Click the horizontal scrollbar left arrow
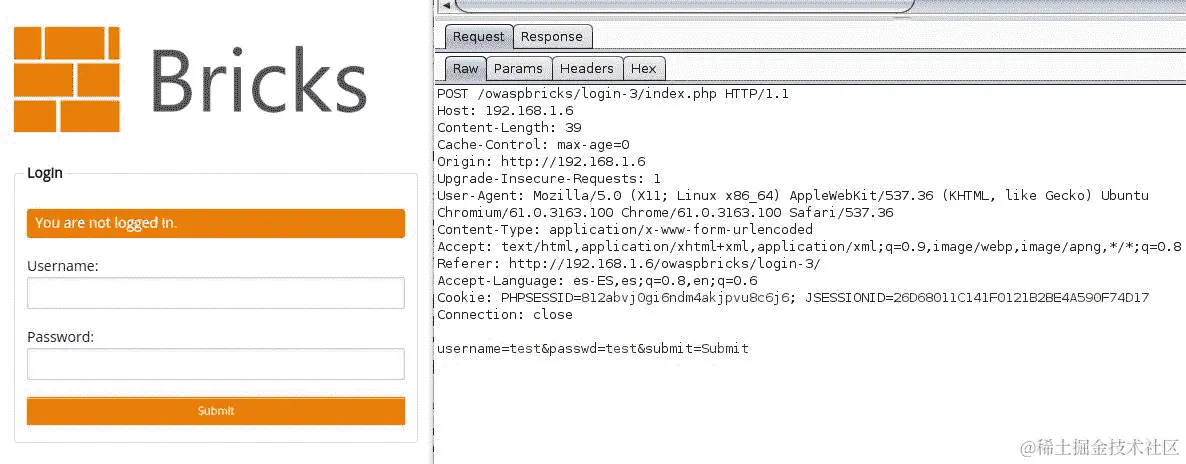This screenshot has width=1186, height=464. pos(446,5)
